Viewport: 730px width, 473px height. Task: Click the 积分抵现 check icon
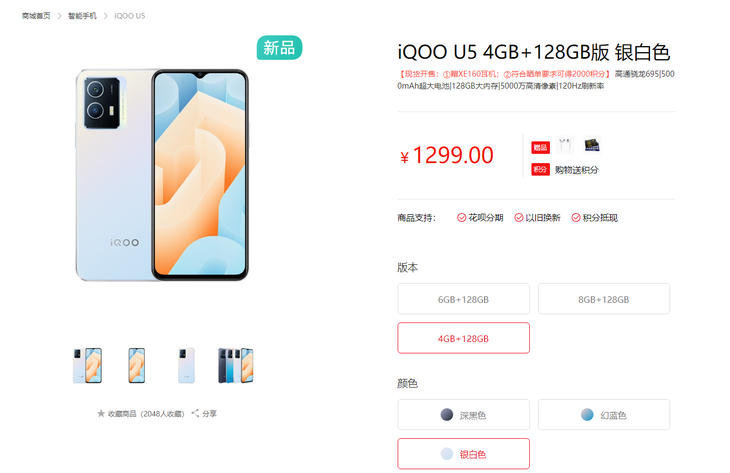click(576, 217)
